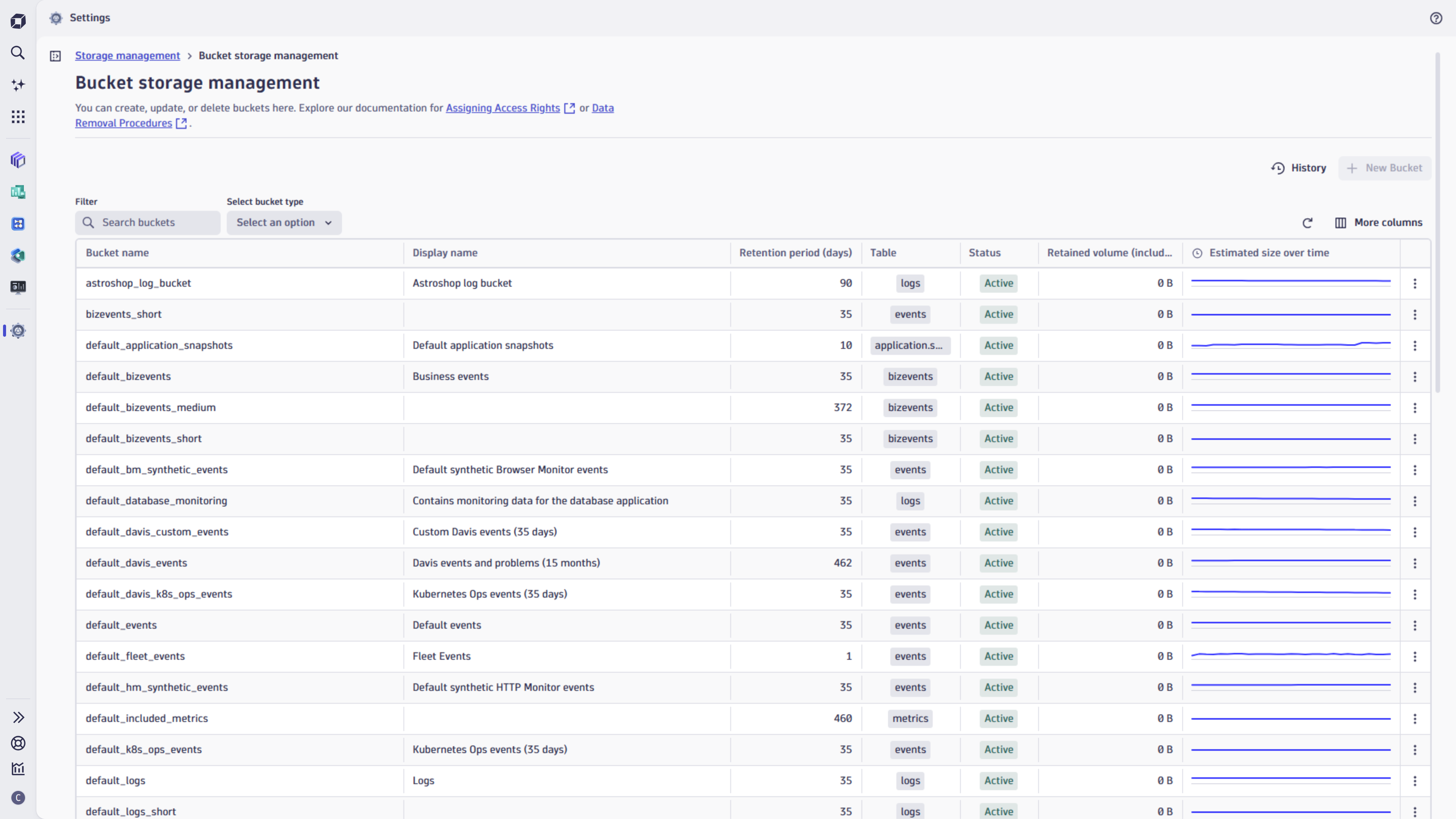Open row actions for default_davis_events
The image size is (1456, 819).
(x=1415, y=563)
